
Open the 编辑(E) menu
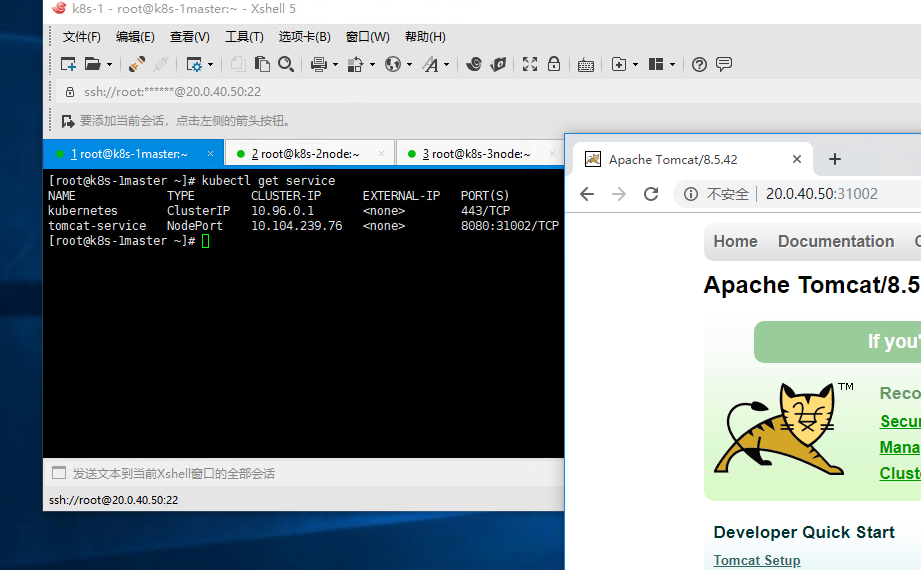[x=135, y=37]
